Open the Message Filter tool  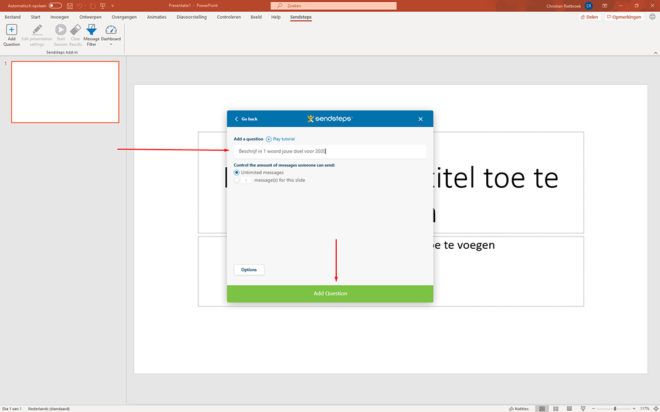click(91, 34)
